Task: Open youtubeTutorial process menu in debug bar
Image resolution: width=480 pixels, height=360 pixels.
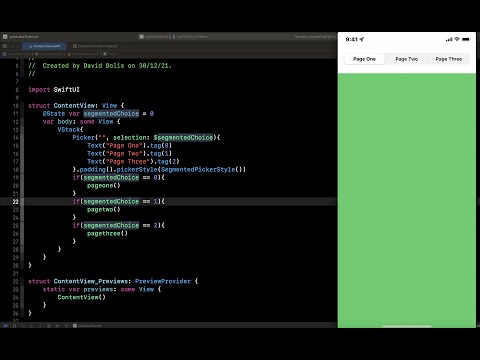Action: click(87, 326)
